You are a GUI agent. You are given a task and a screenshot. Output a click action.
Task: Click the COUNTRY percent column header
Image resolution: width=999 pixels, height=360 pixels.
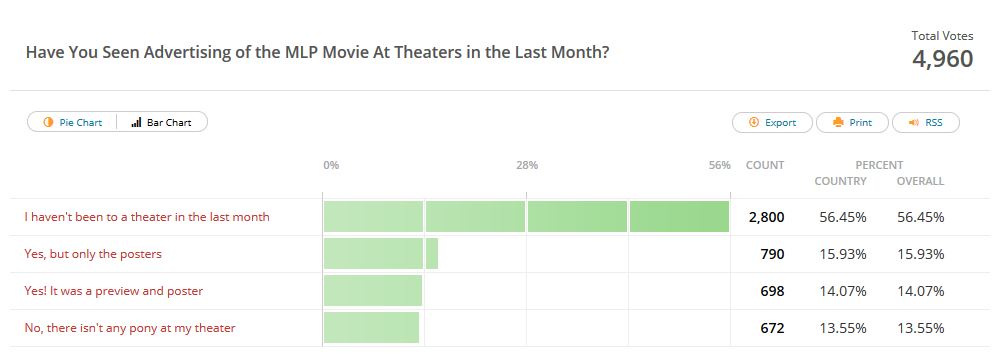pyautogui.click(x=840, y=181)
